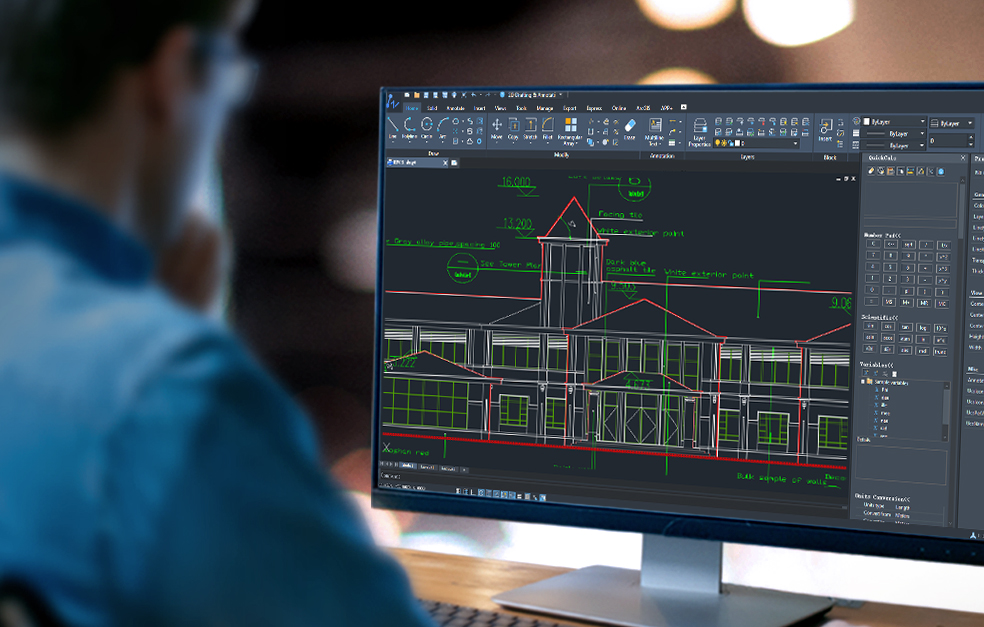
Task: Click the command line input field
Action: (x=420, y=477)
